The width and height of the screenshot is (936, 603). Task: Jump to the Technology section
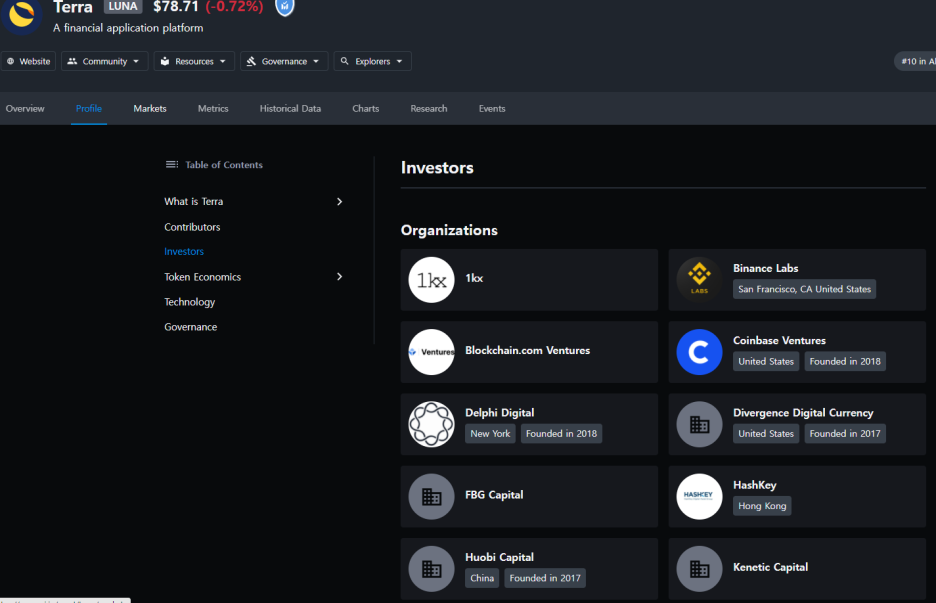[189, 302]
